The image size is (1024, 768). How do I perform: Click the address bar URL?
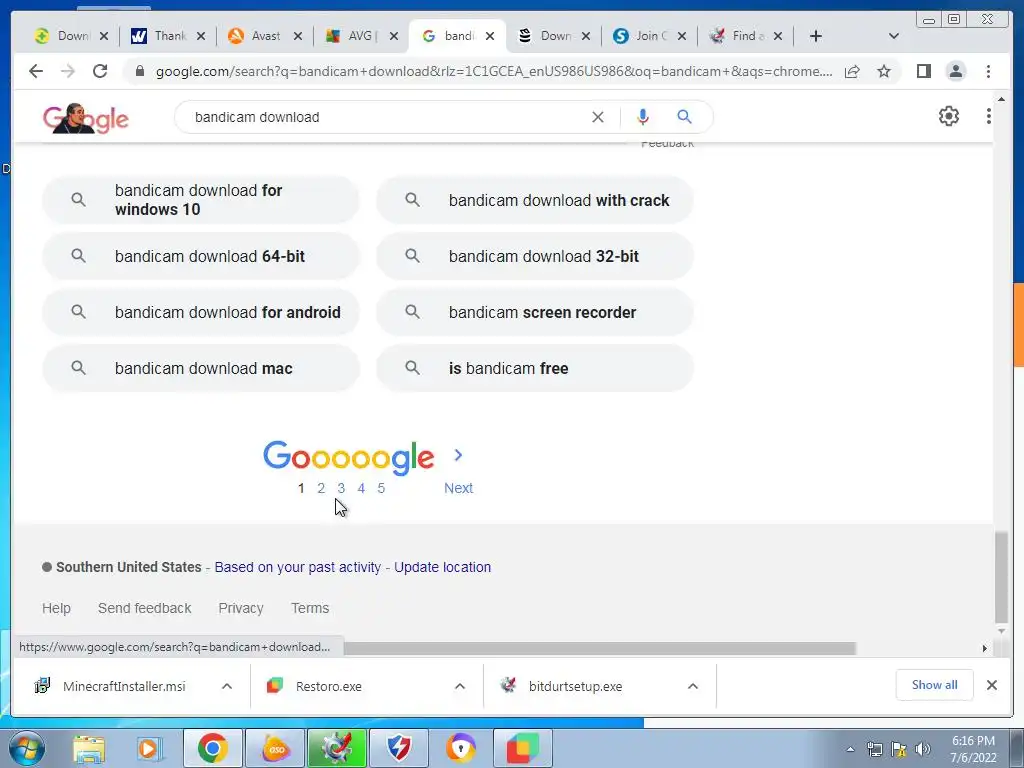(494, 71)
